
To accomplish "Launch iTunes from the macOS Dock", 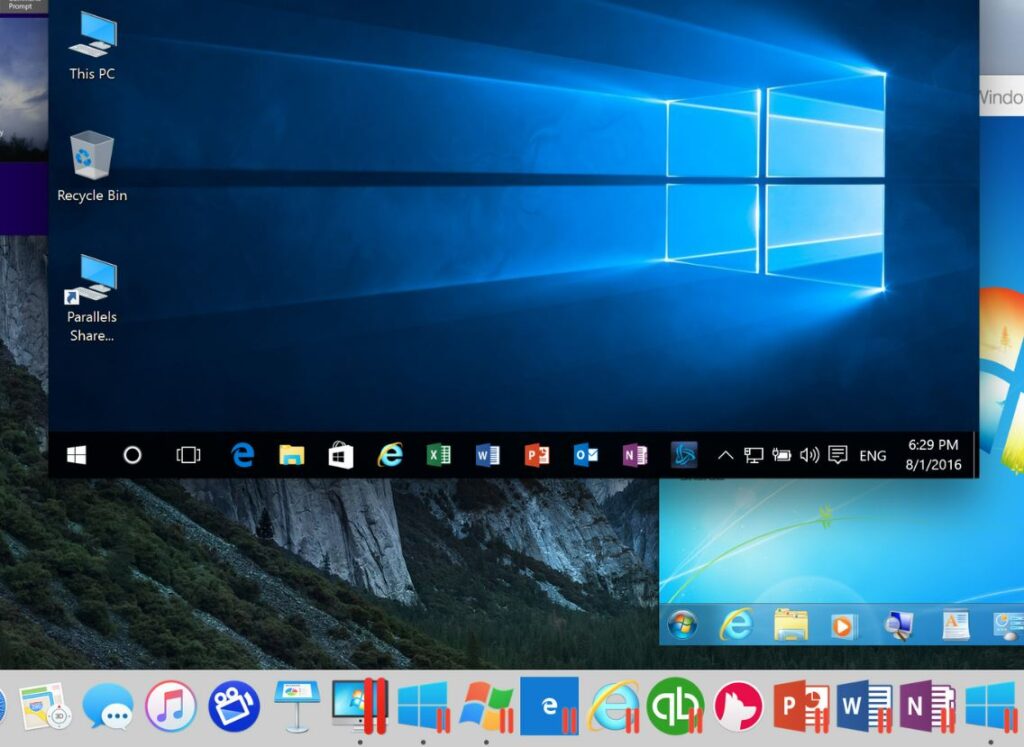I will pos(170,707).
